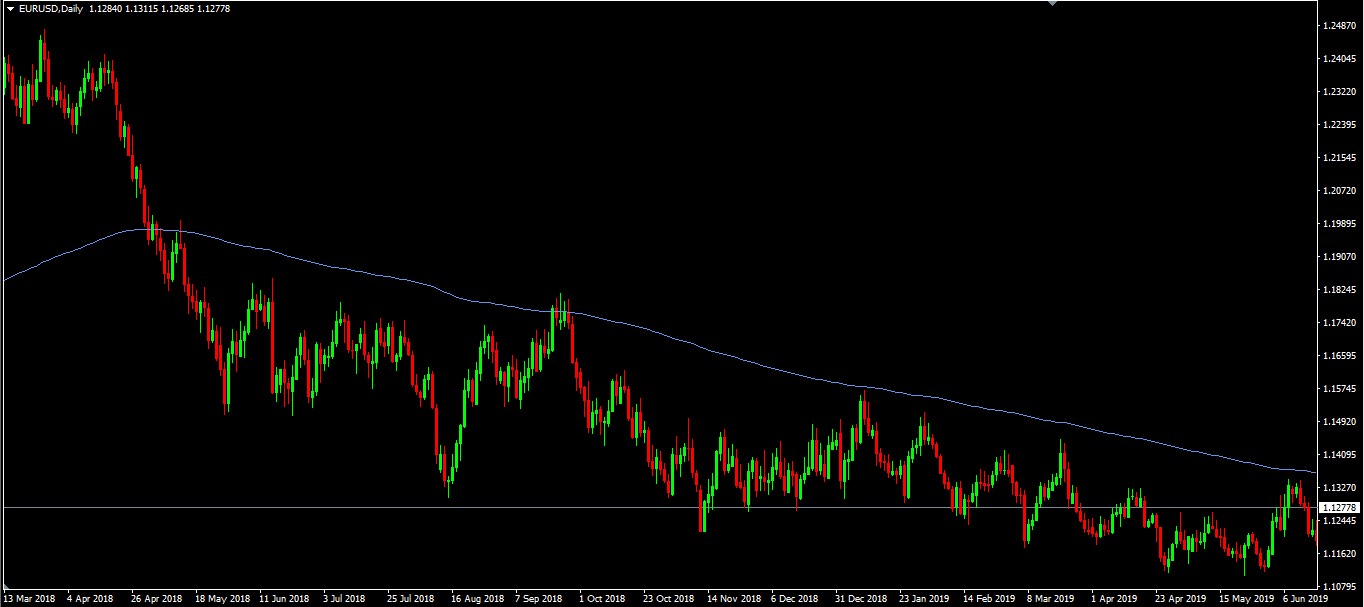Image resolution: width=1364 pixels, height=607 pixels.
Task: Click the 13 Mar 2018 date label
Action: (29, 599)
